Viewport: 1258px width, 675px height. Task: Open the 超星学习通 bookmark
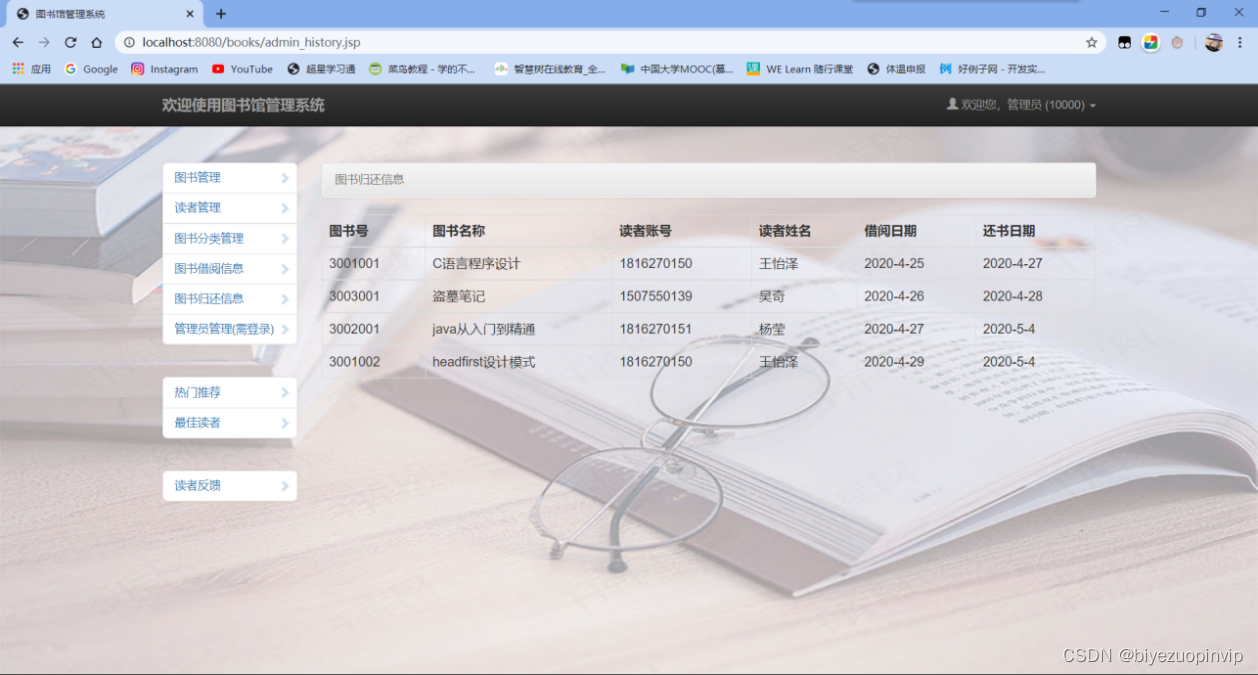pos(316,69)
